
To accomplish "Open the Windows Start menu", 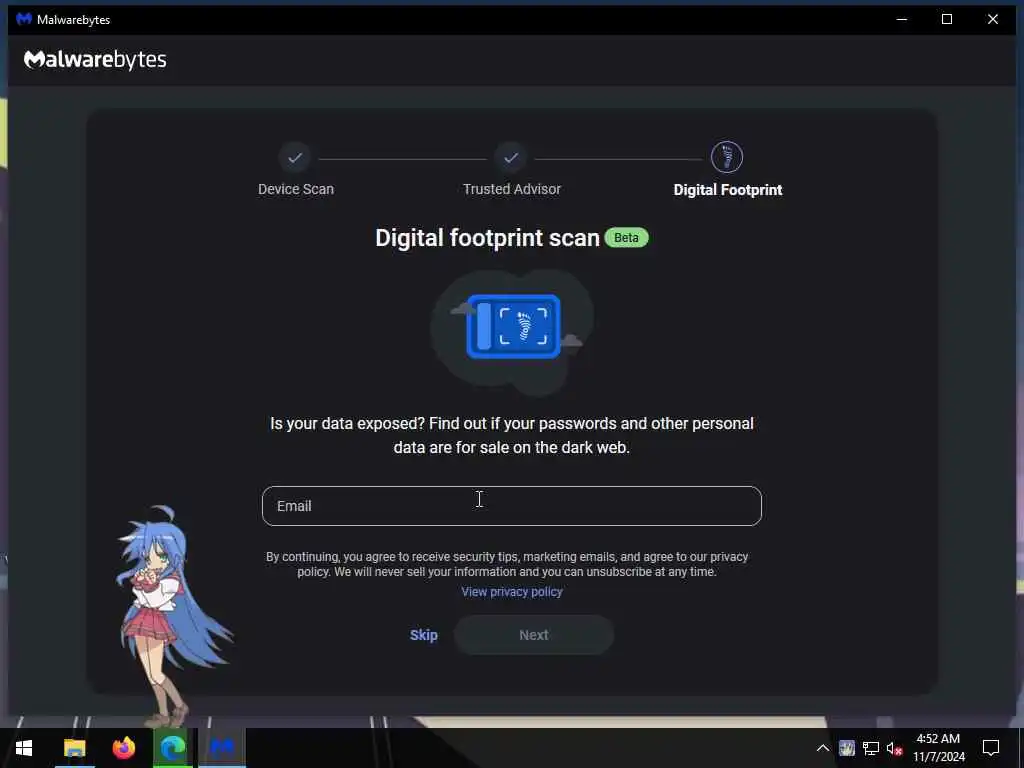I will coord(24,748).
